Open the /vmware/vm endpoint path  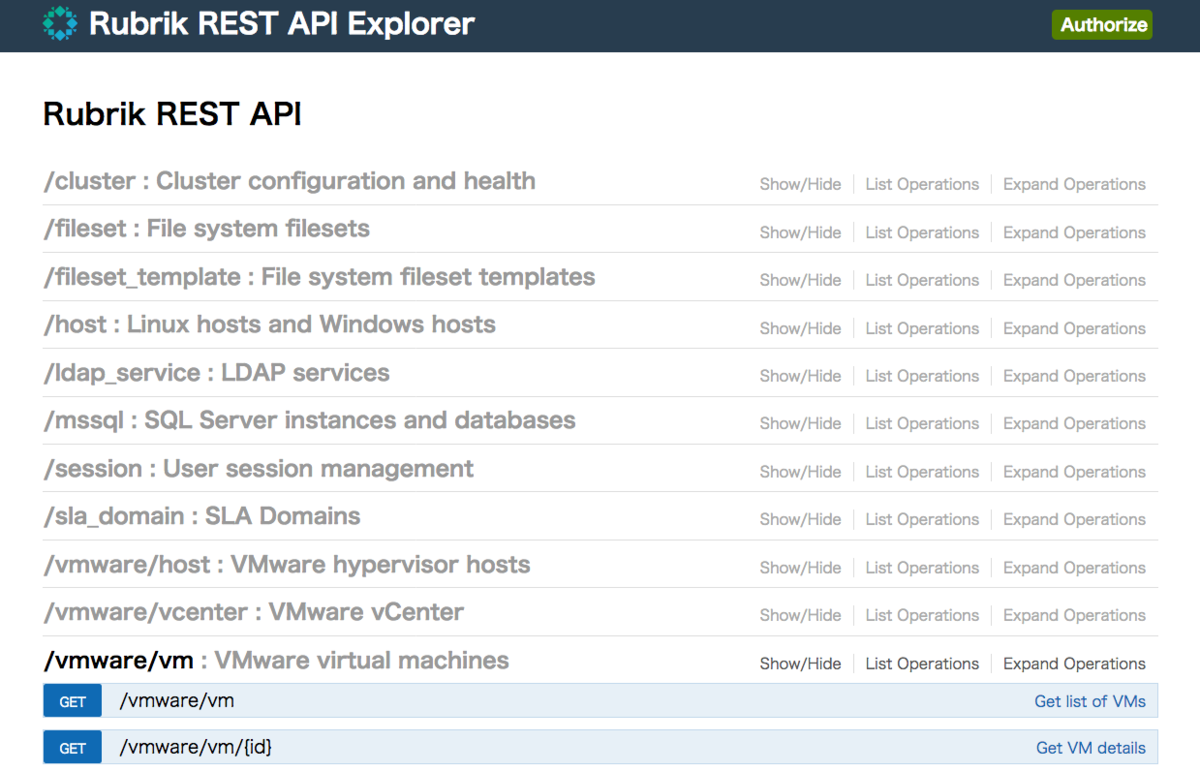177,701
